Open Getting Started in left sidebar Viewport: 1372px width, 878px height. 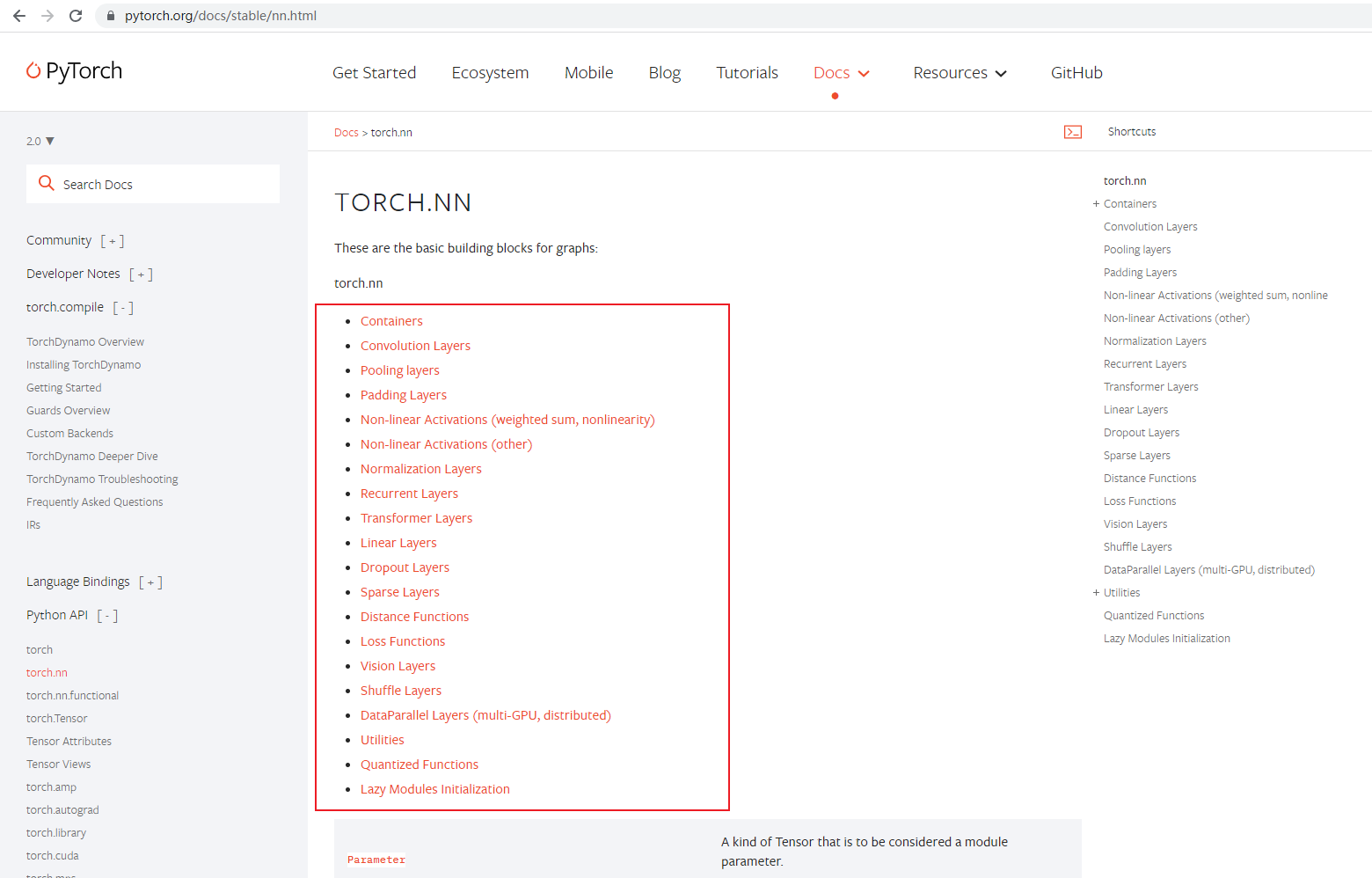click(64, 388)
